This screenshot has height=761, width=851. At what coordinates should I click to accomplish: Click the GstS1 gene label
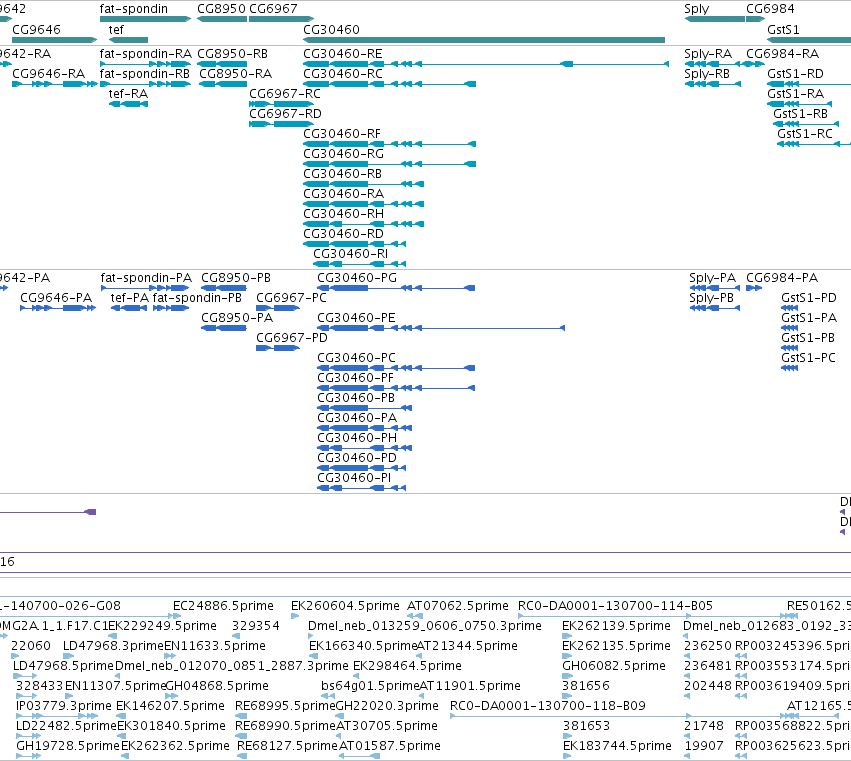pyautogui.click(x=783, y=30)
